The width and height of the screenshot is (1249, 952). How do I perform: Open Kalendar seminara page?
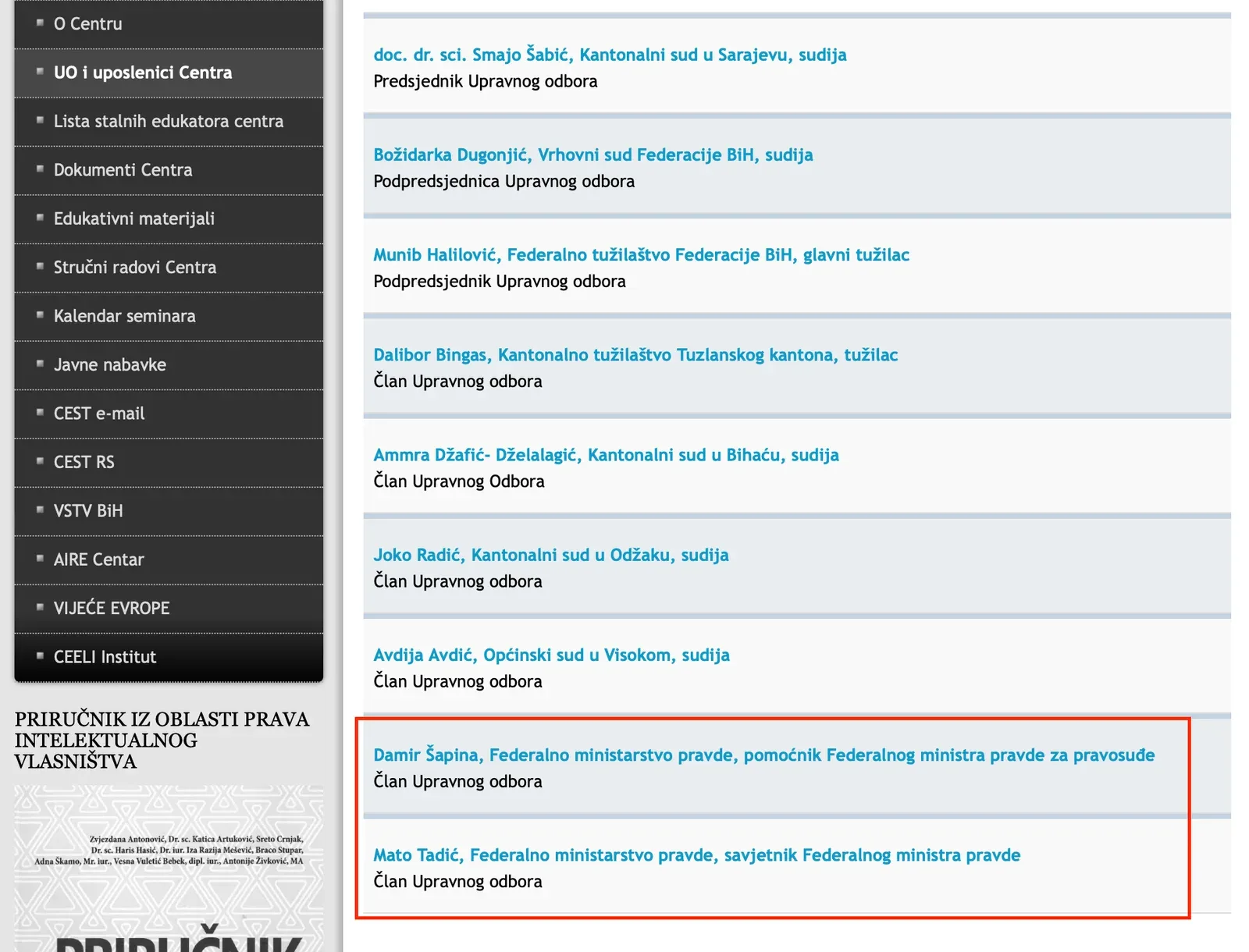pos(124,317)
